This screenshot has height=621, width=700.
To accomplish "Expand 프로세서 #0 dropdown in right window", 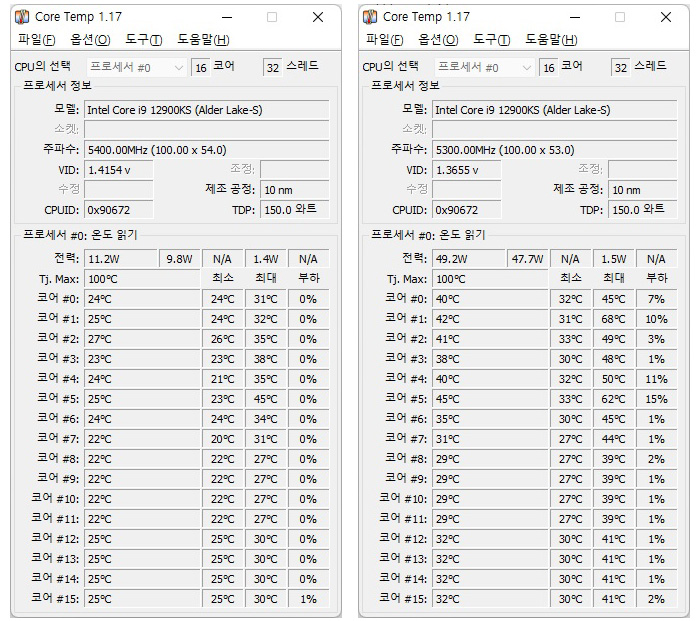I will (x=484, y=67).
